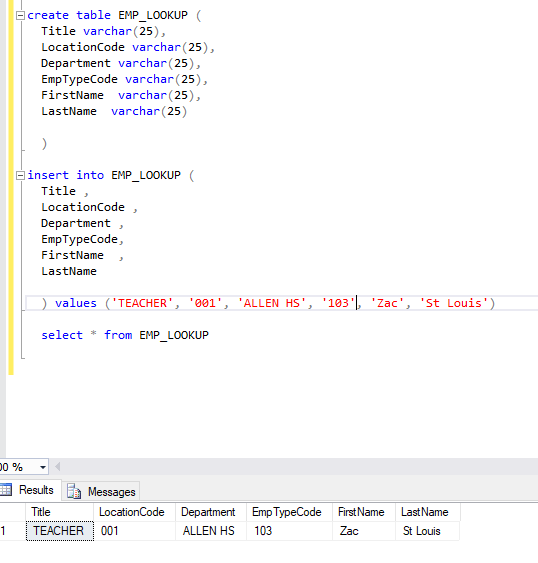
Task: Collapse the insert into code block
Action: tap(20, 176)
